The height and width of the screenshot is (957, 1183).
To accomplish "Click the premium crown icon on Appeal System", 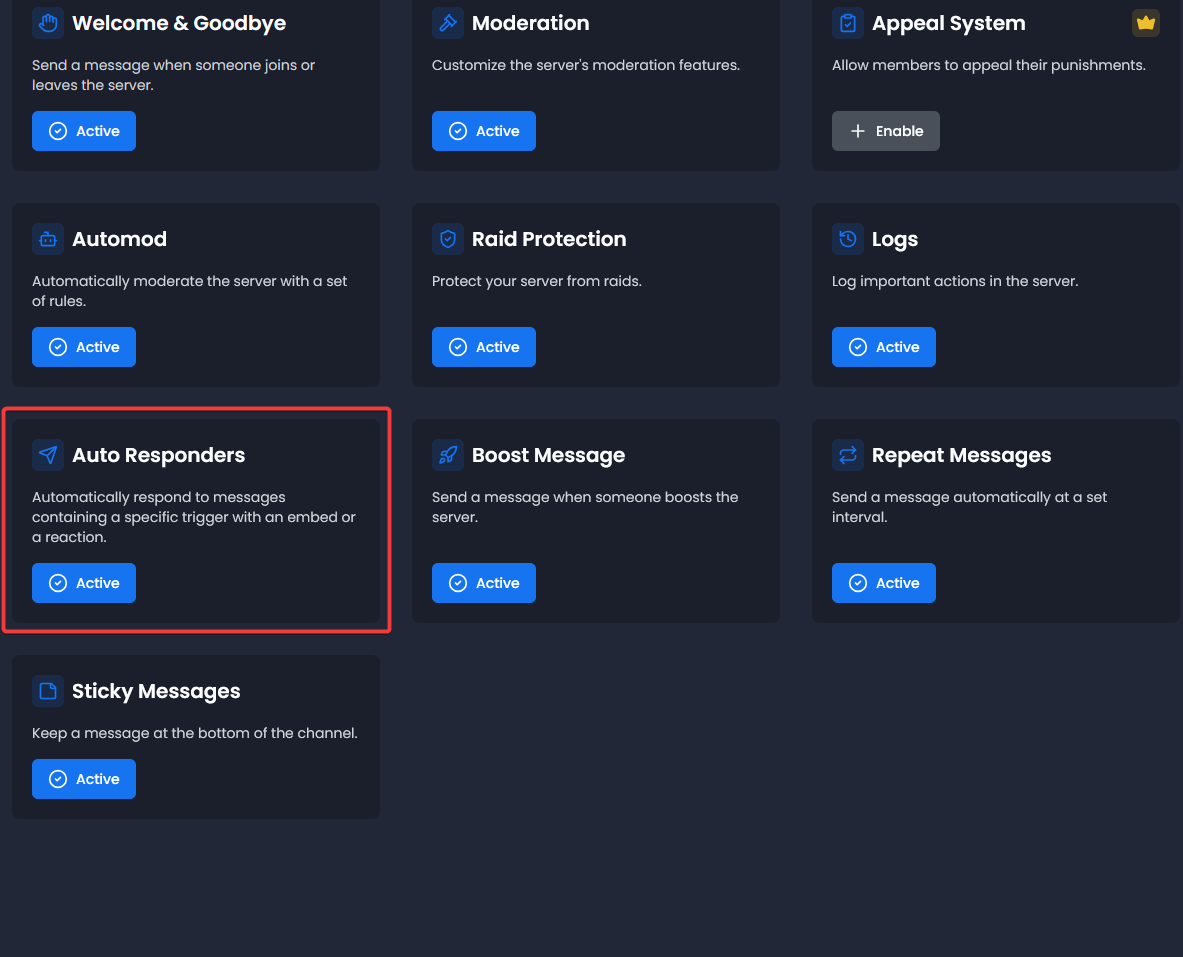I will click(x=1145, y=23).
